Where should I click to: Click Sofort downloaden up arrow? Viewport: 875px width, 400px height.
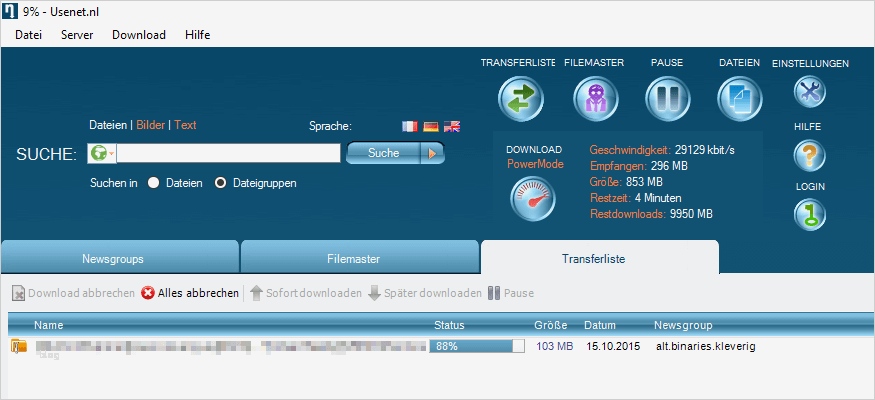click(305, 293)
